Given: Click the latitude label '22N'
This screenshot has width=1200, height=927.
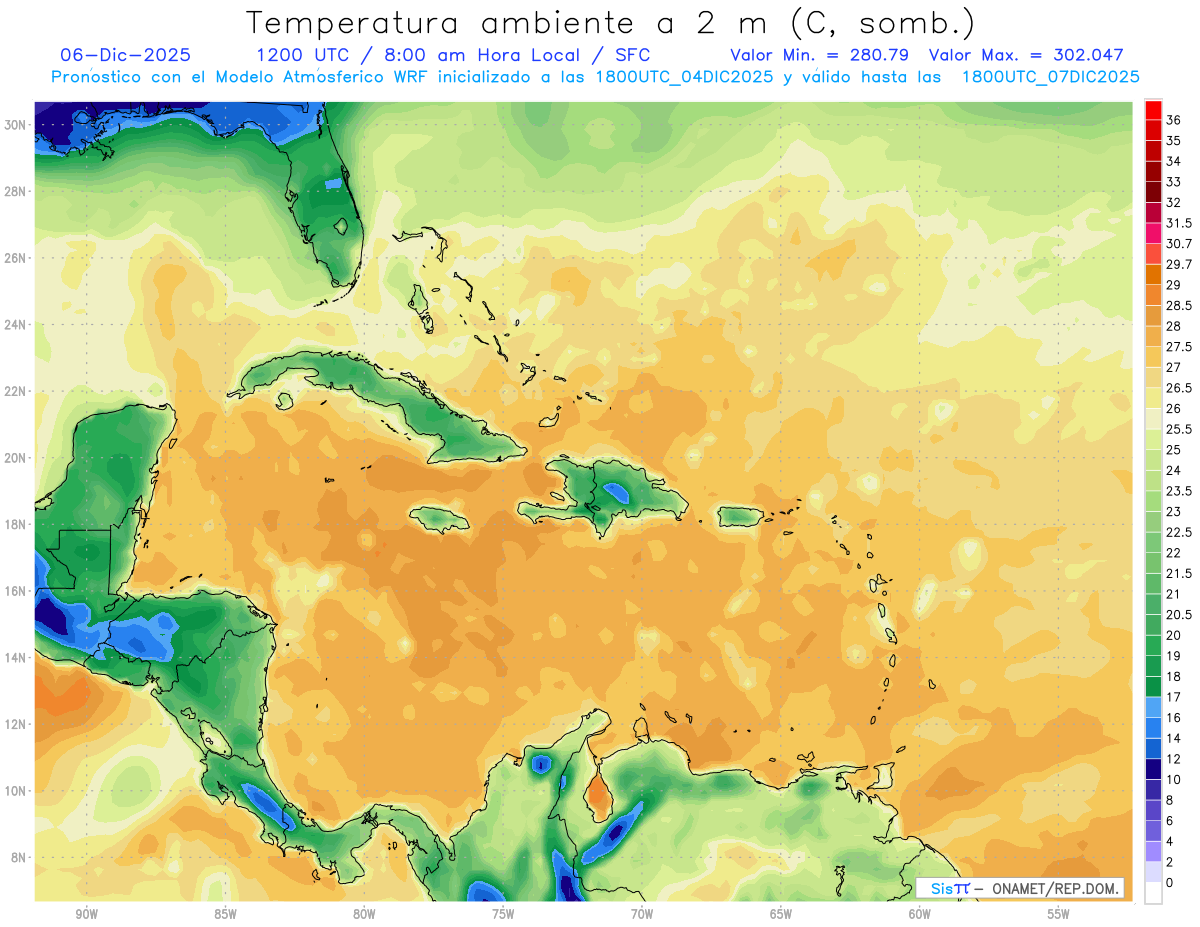Looking at the screenshot, I should pyautogui.click(x=16, y=391).
